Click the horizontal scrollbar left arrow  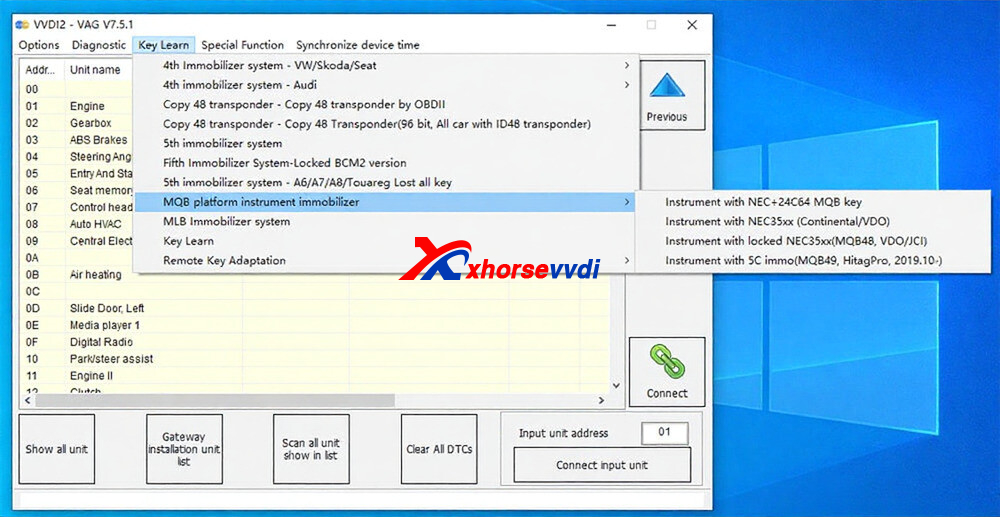click(27, 400)
